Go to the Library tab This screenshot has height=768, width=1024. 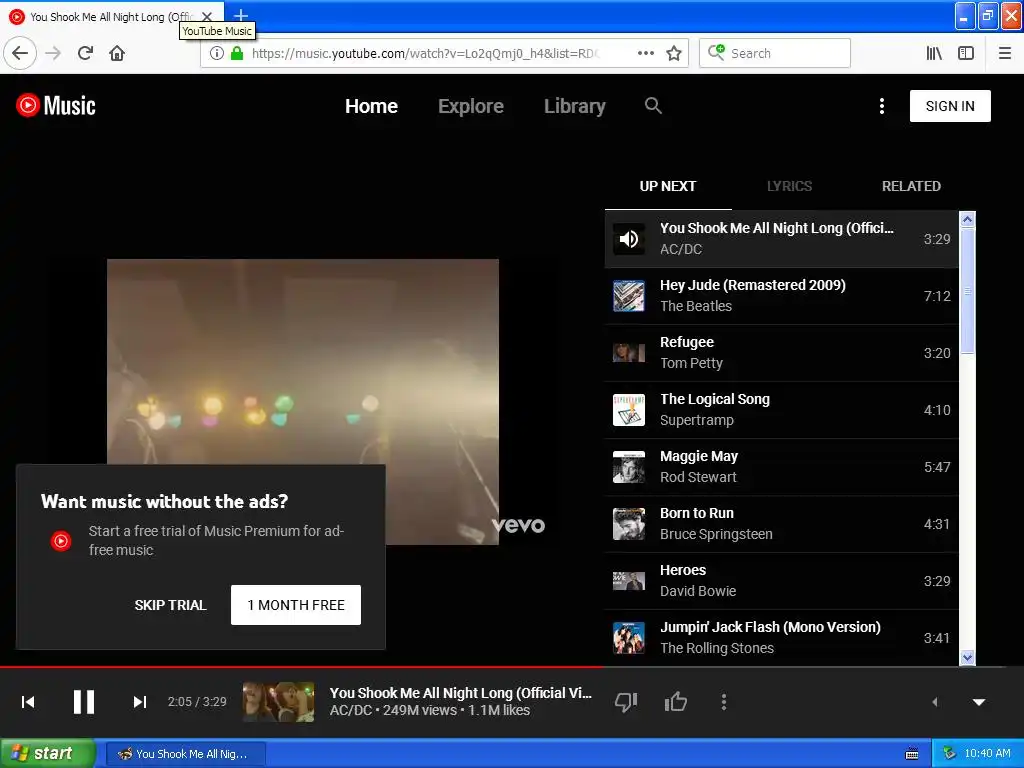575,106
